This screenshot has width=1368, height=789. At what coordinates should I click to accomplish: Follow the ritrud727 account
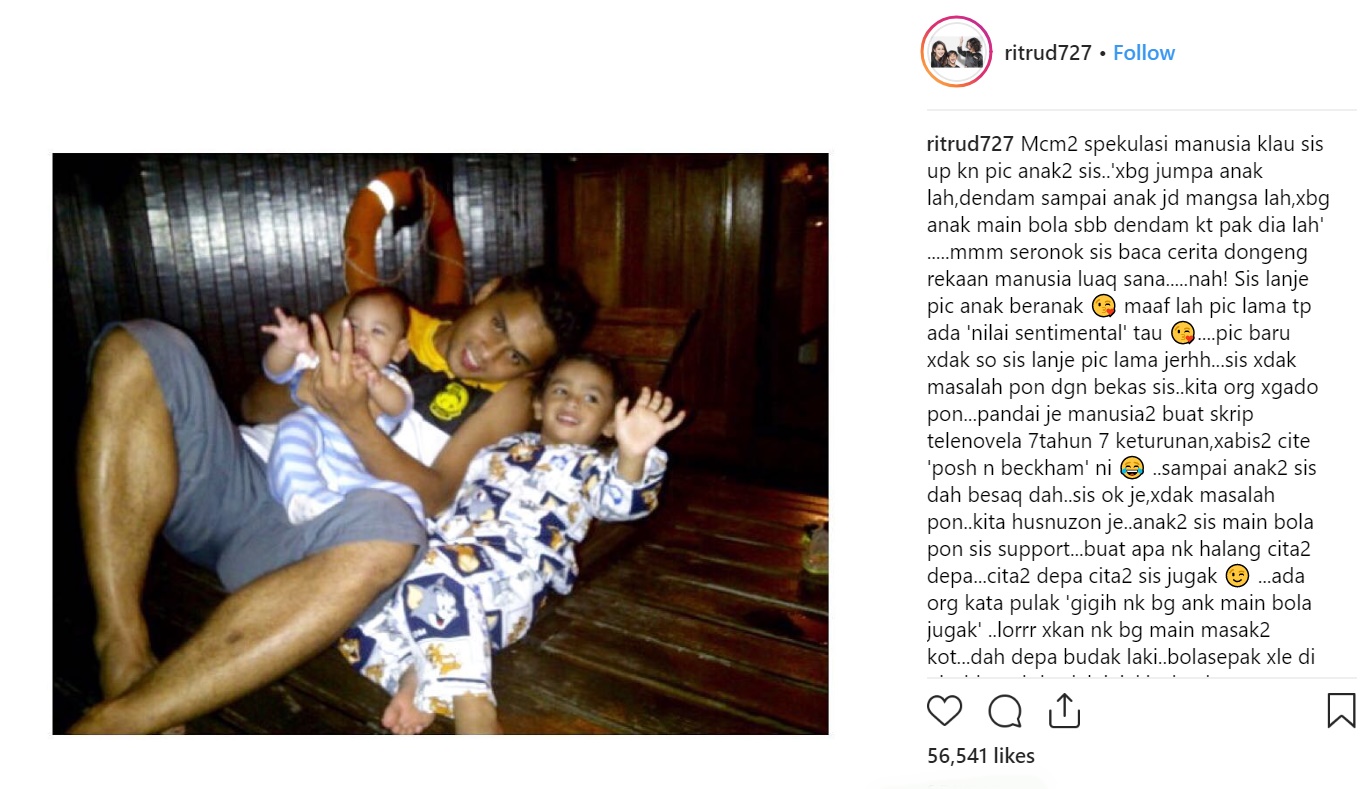click(x=1144, y=53)
